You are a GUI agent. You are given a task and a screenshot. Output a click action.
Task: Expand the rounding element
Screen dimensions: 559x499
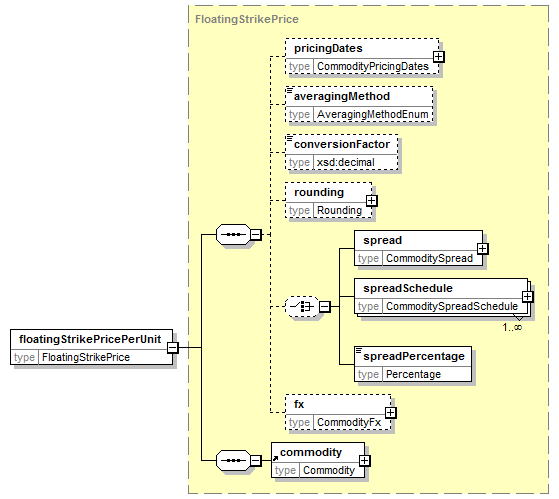tap(371, 201)
